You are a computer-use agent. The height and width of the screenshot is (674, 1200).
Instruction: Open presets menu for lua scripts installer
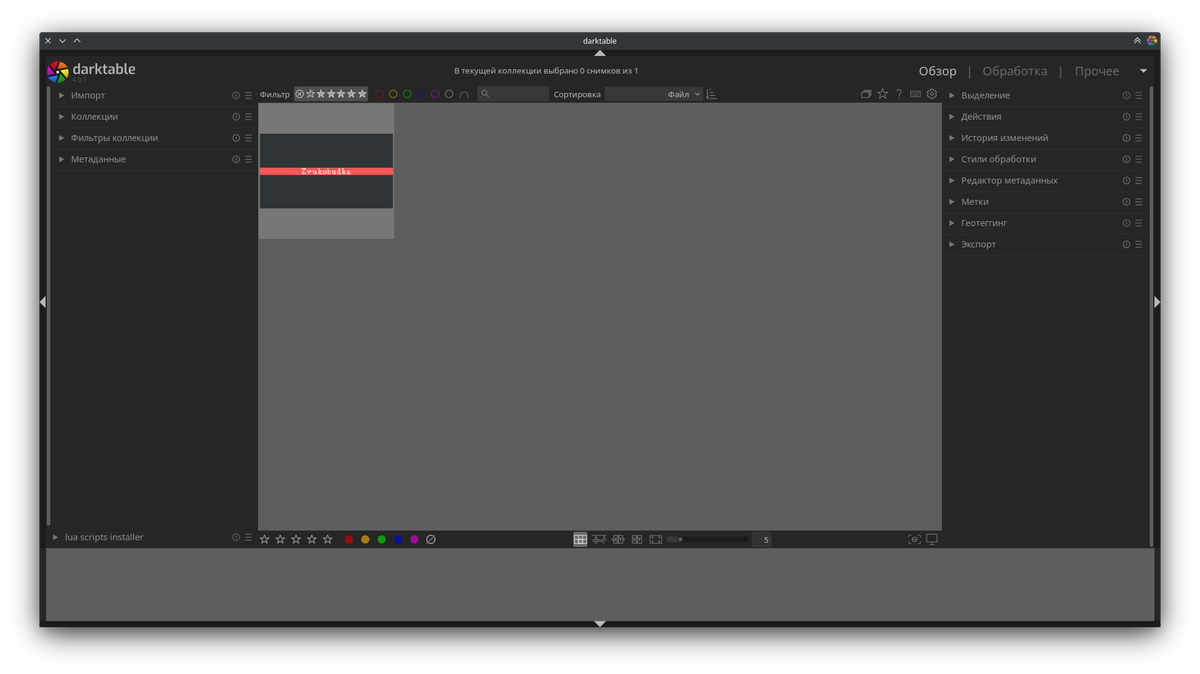pyautogui.click(x=248, y=538)
